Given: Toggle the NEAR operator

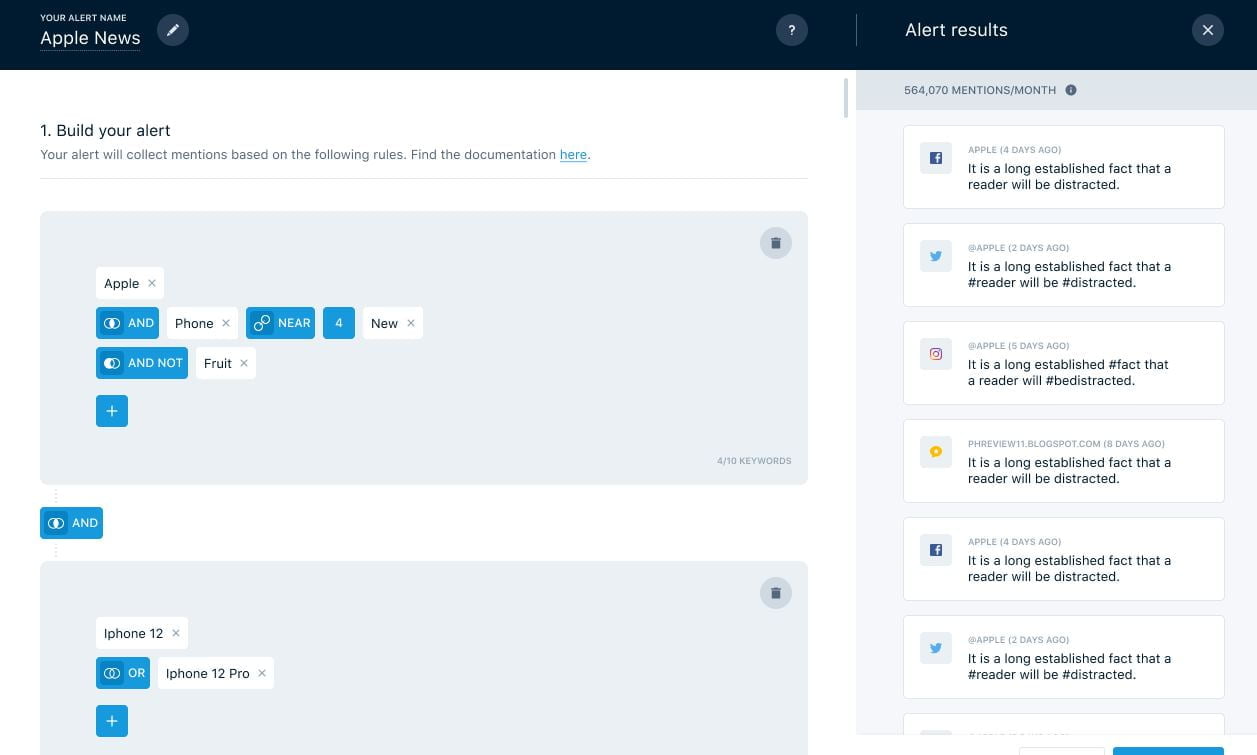Looking at the screenshot, I should (280, 323).
